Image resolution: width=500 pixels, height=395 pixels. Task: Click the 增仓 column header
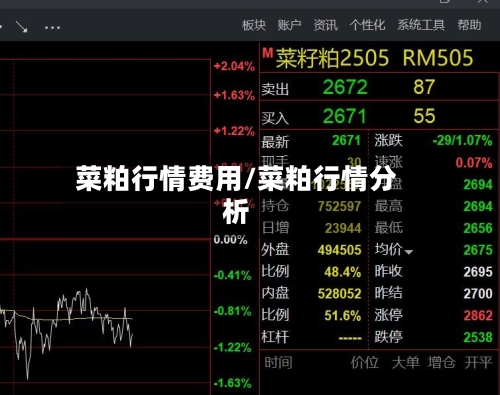coord(442,362)
